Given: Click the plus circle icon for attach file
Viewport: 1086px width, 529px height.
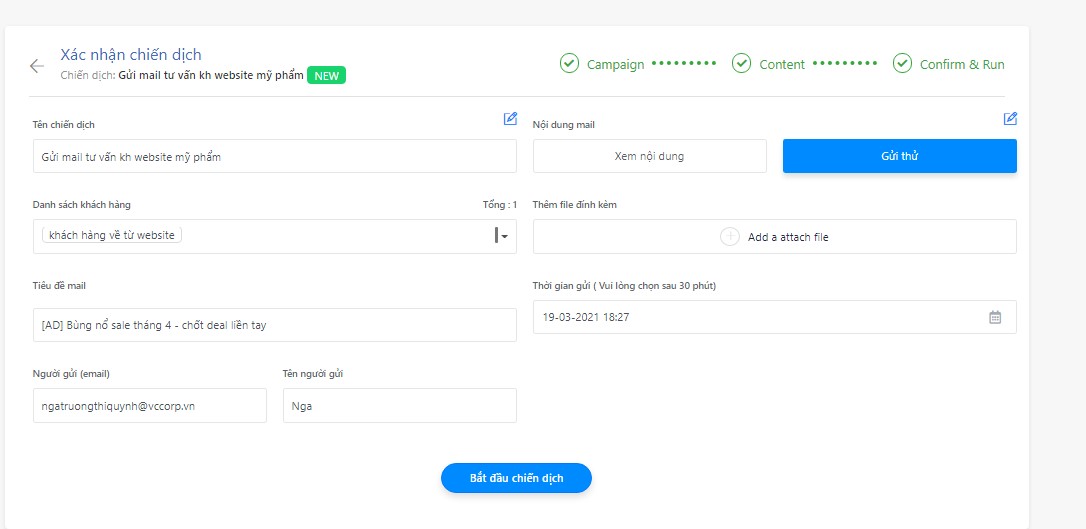Looking at the screenshot, I should (x=730, y=237).
